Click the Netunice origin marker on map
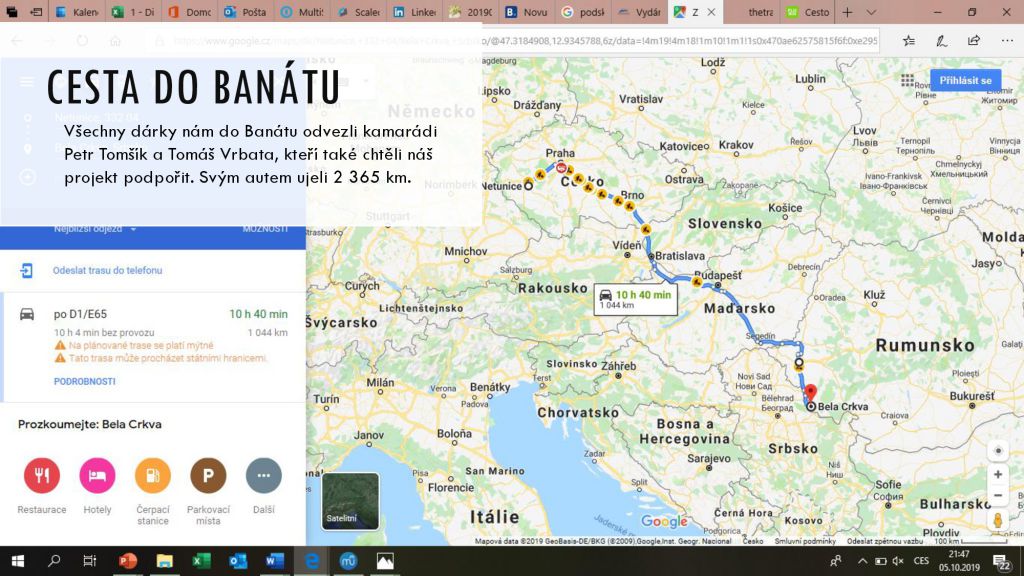Image resolution: width=1024 pixels, height=576 pixels. click(528, 185)
